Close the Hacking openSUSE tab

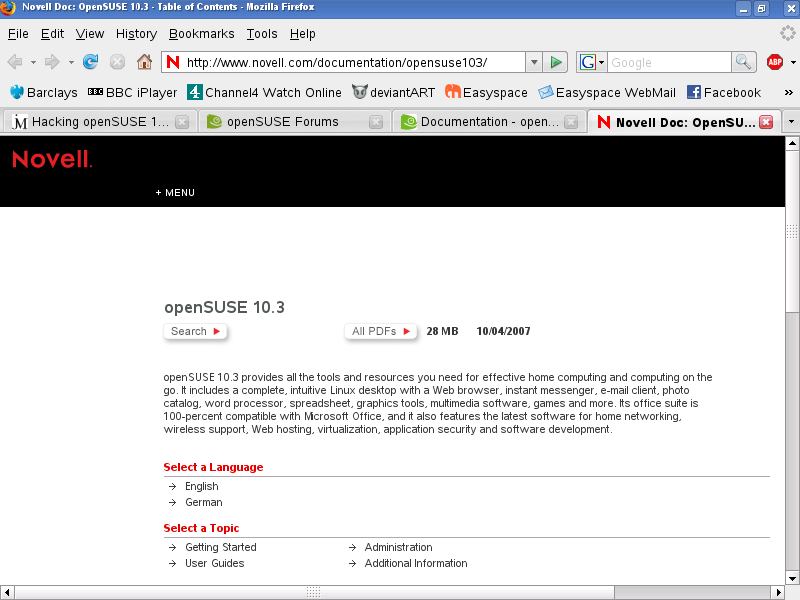point(182,122)
